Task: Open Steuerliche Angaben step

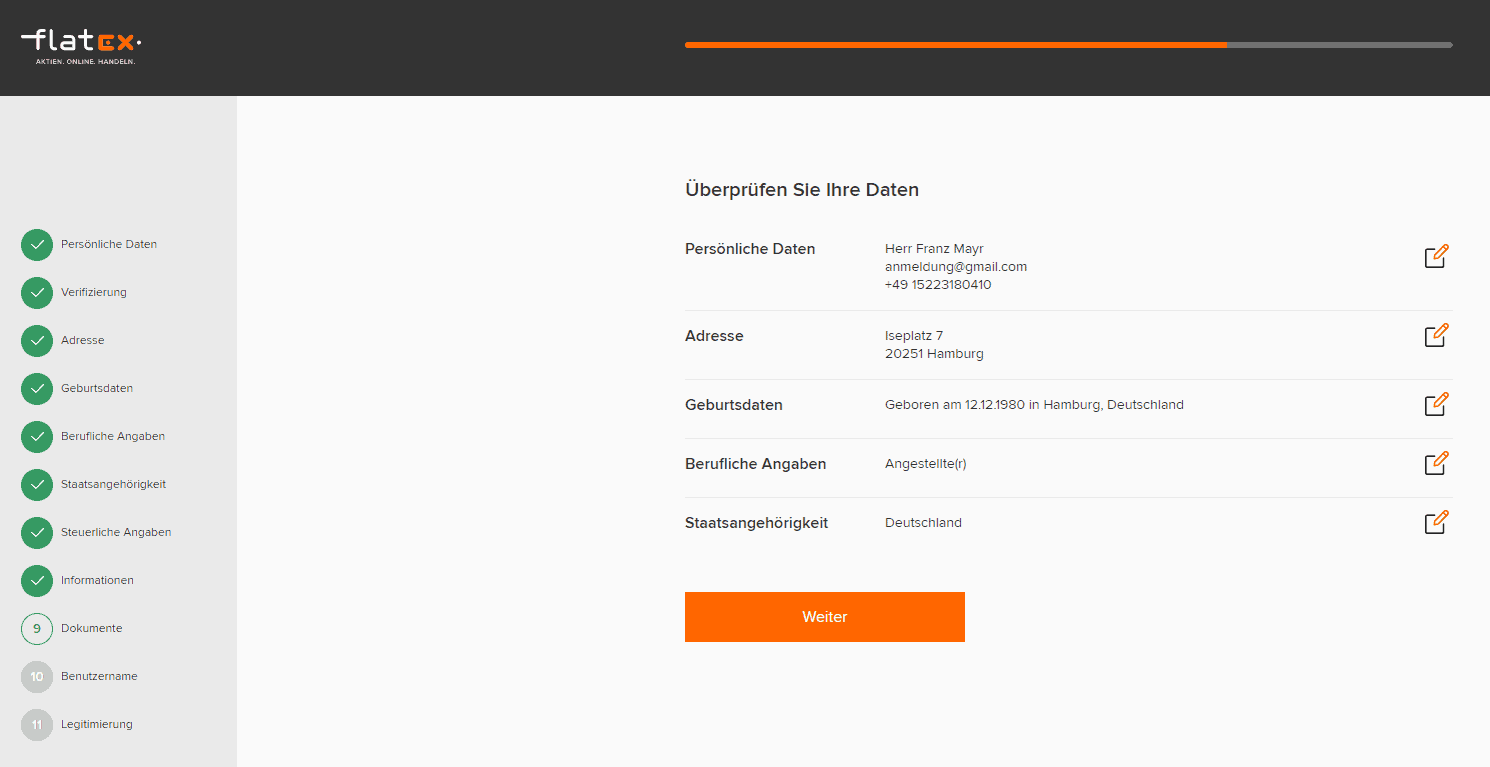Action: click(115, 532)
